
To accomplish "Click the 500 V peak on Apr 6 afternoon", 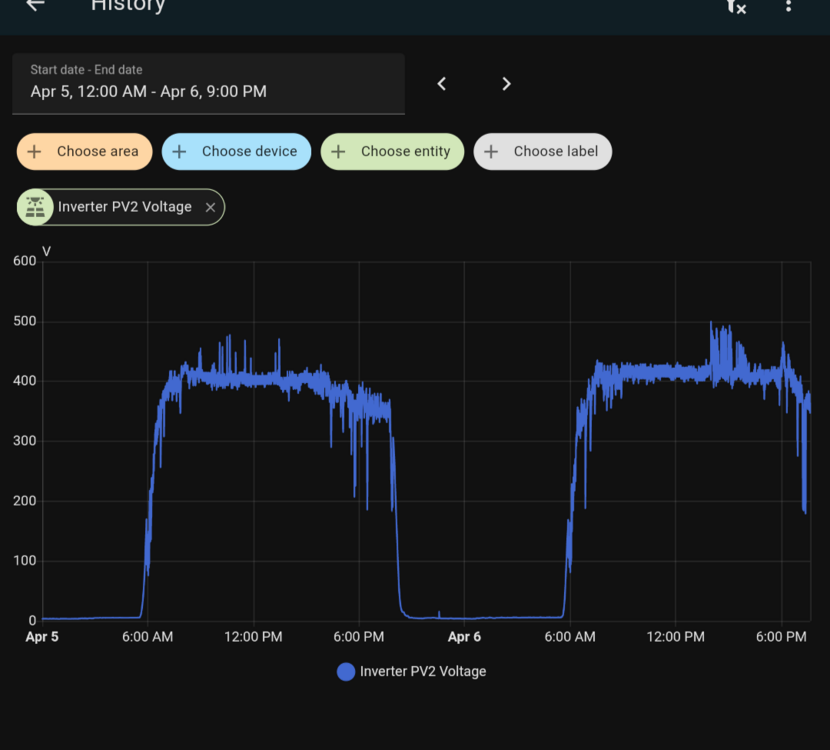I will pos(711,324).
